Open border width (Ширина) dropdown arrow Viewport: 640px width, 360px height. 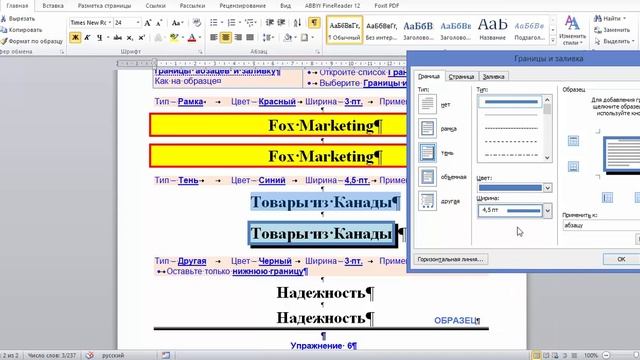[x=547, y=211]
